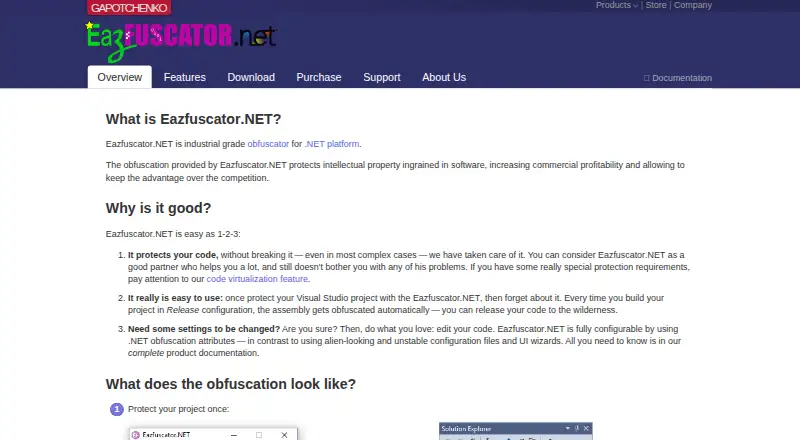The height and width of the screenshot is (440, 800).
Task: Open the Documentation link
Action: point(678,78)
